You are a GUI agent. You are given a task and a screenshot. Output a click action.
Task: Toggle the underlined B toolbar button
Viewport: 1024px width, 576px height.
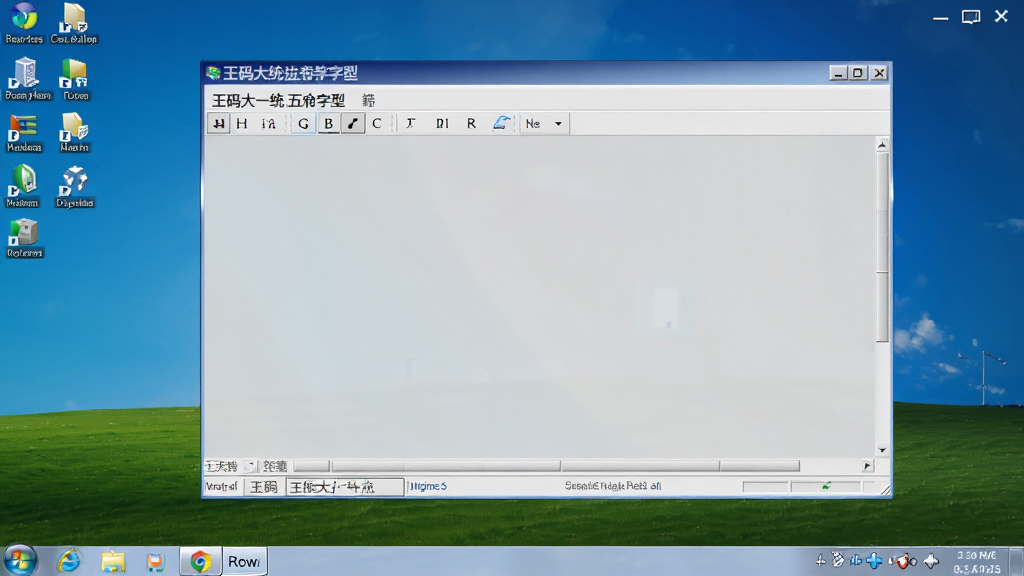(x=328, y=123)
